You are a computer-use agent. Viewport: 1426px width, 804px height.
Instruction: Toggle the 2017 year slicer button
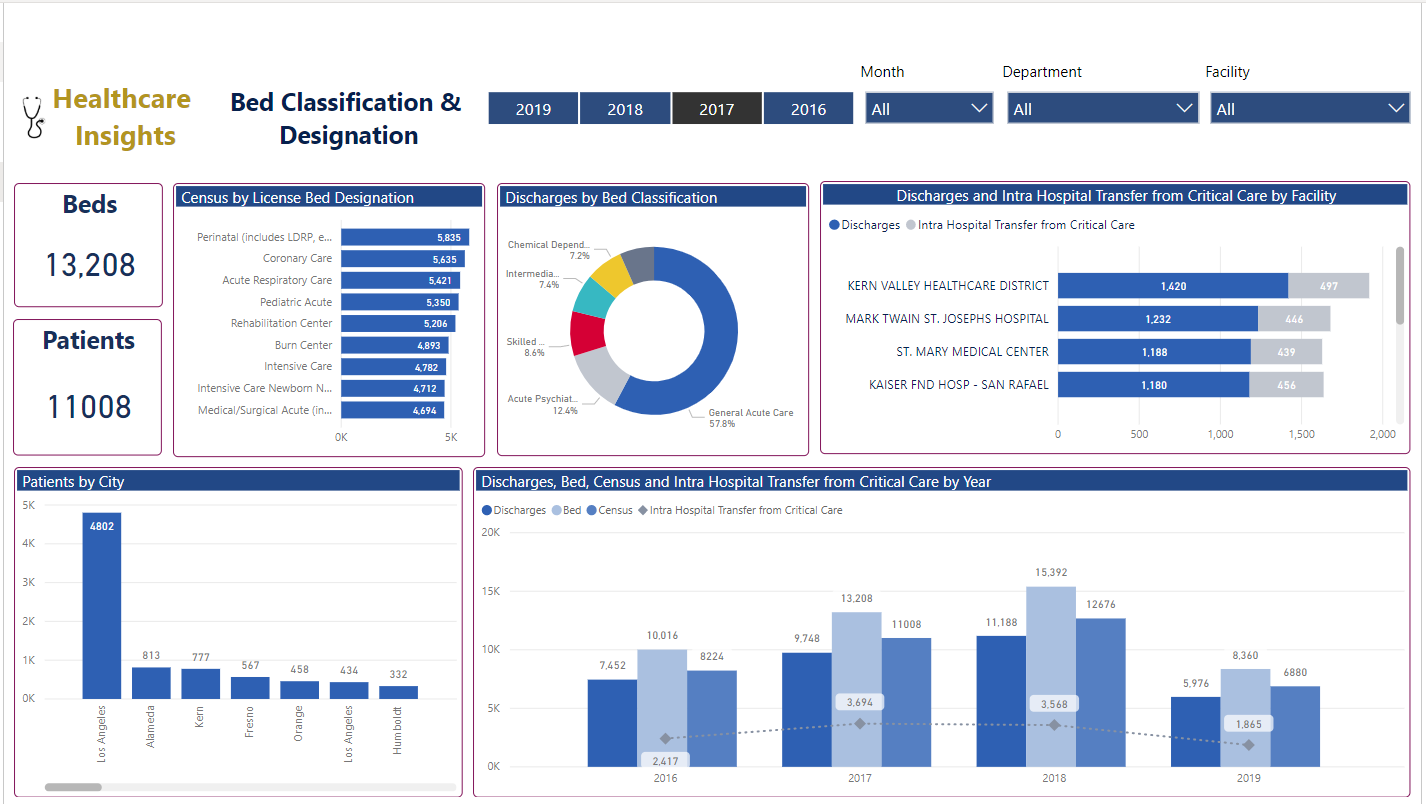[x=716, y=109]
